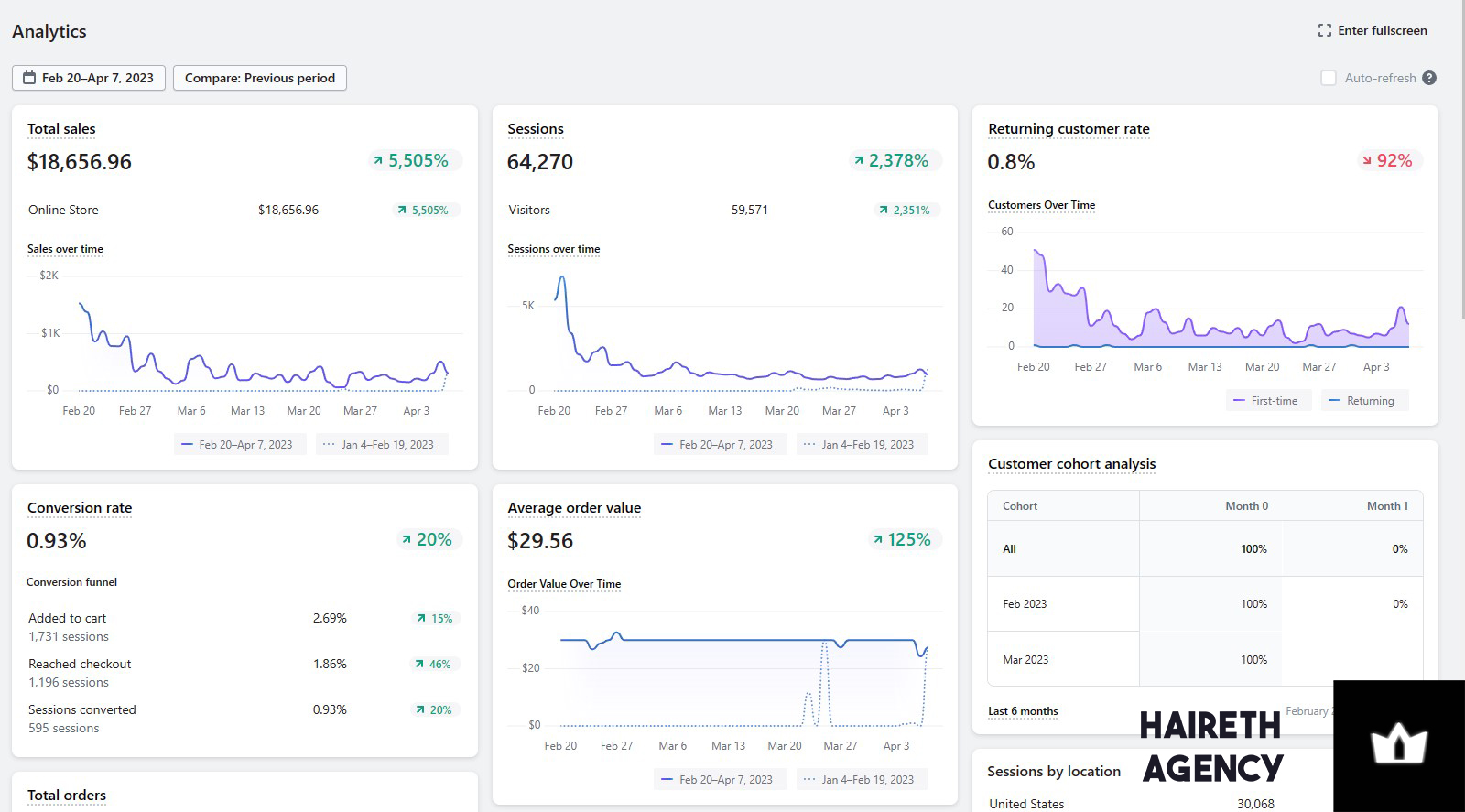1465x812 pixels.
Task: Toggle the Returning legend in the customers chart
Action: (1363, 401)
